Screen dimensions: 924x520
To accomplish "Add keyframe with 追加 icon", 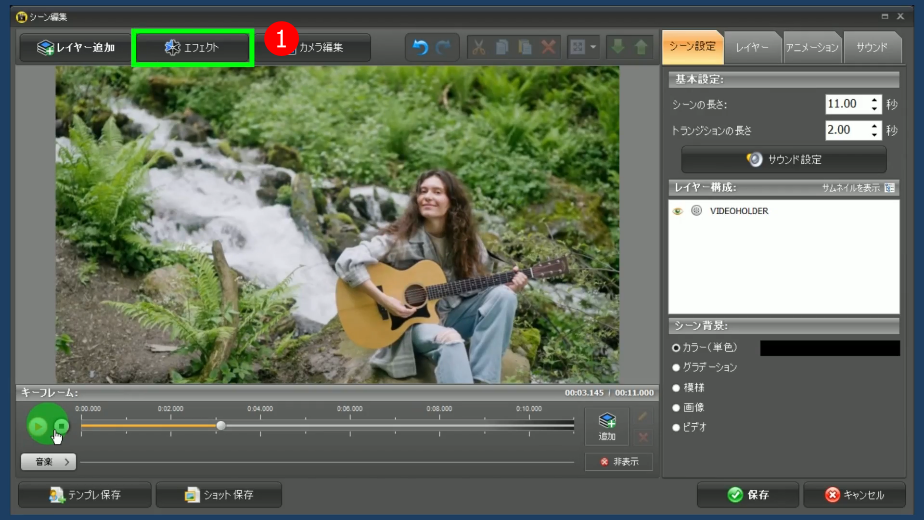I will pyautogui.click(x=607, y=426).
